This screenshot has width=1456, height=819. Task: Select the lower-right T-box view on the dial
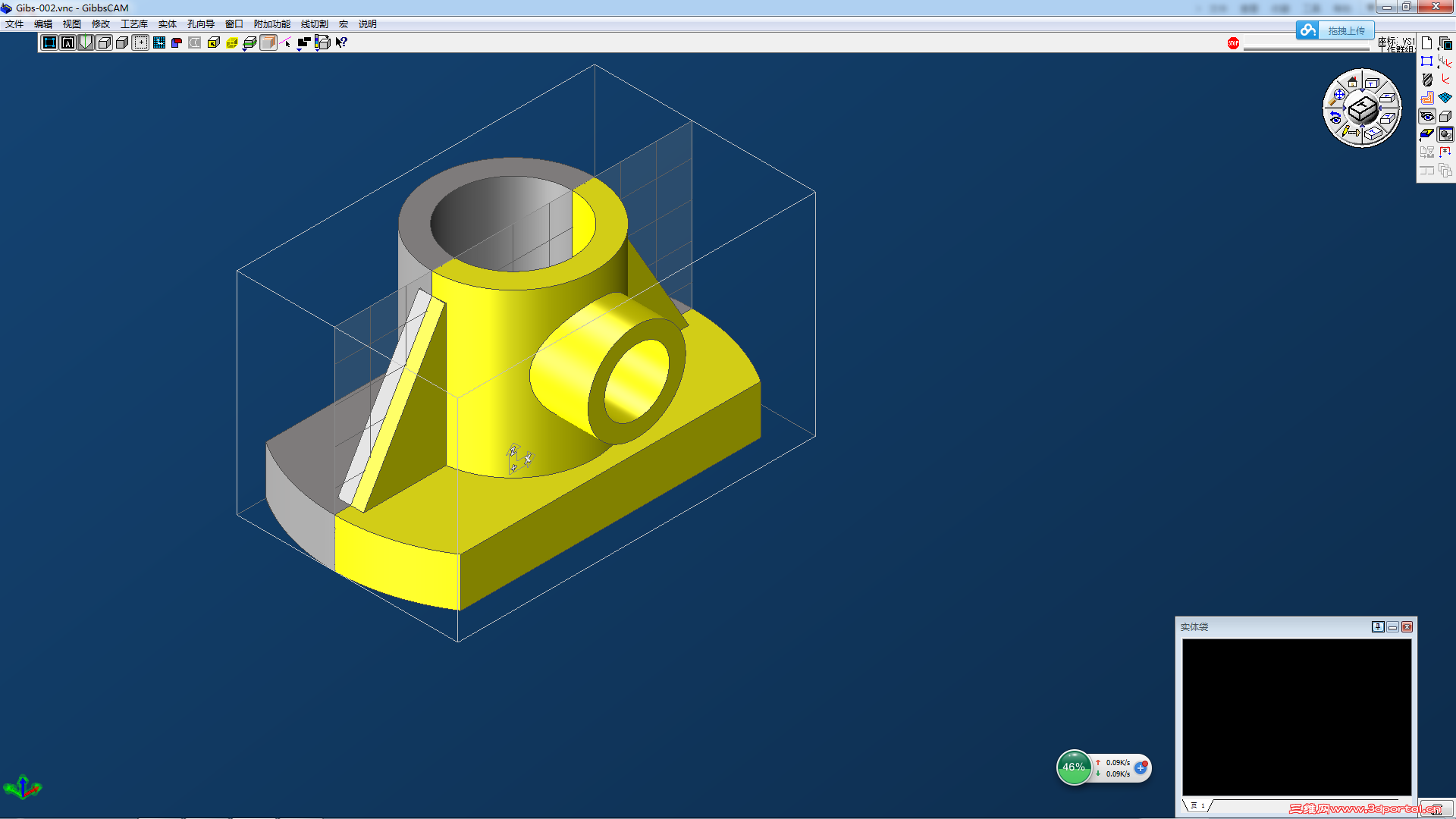1388,118
